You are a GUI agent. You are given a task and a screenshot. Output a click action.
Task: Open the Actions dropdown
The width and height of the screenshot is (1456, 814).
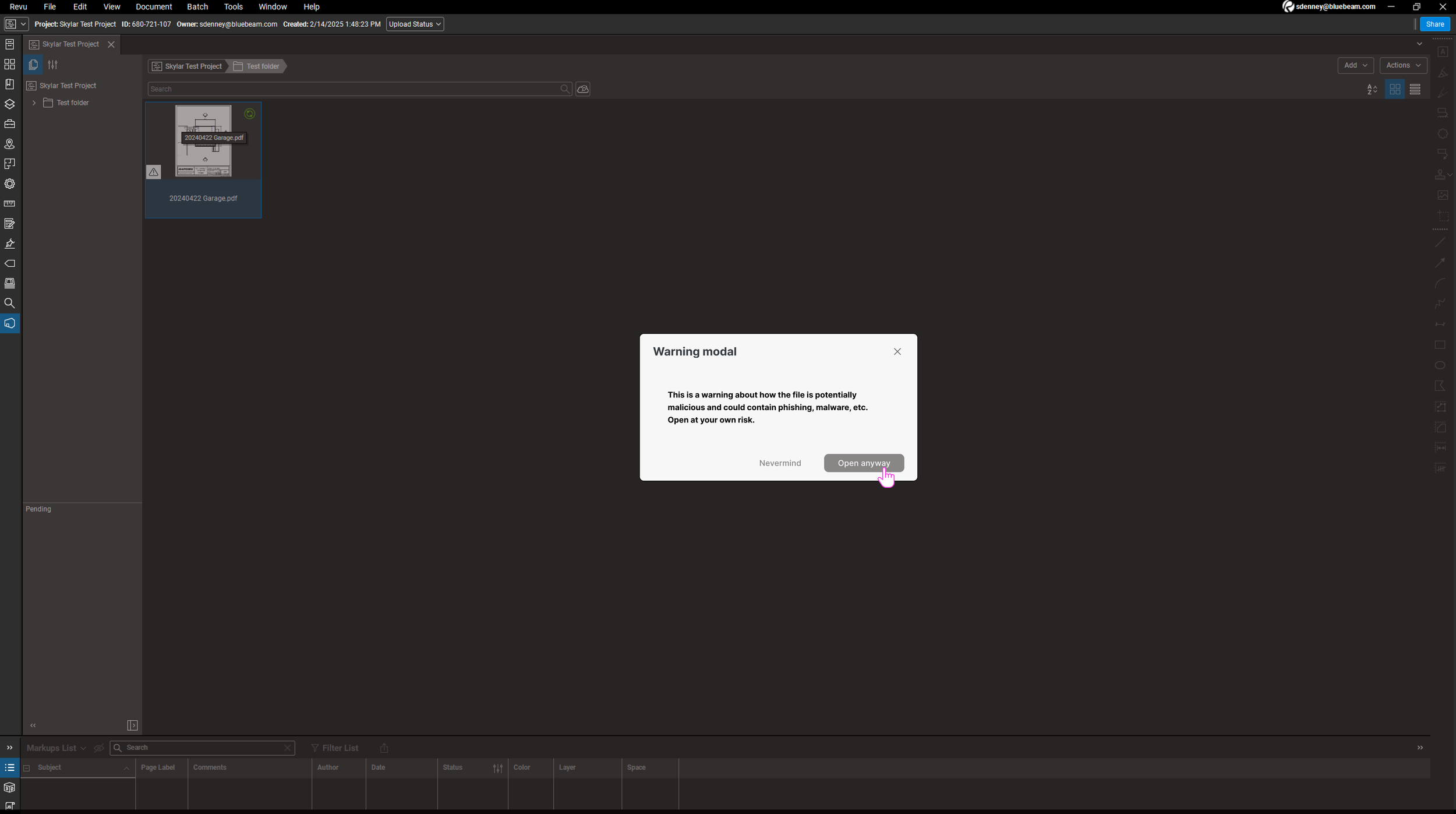(x=1403, y=65)
